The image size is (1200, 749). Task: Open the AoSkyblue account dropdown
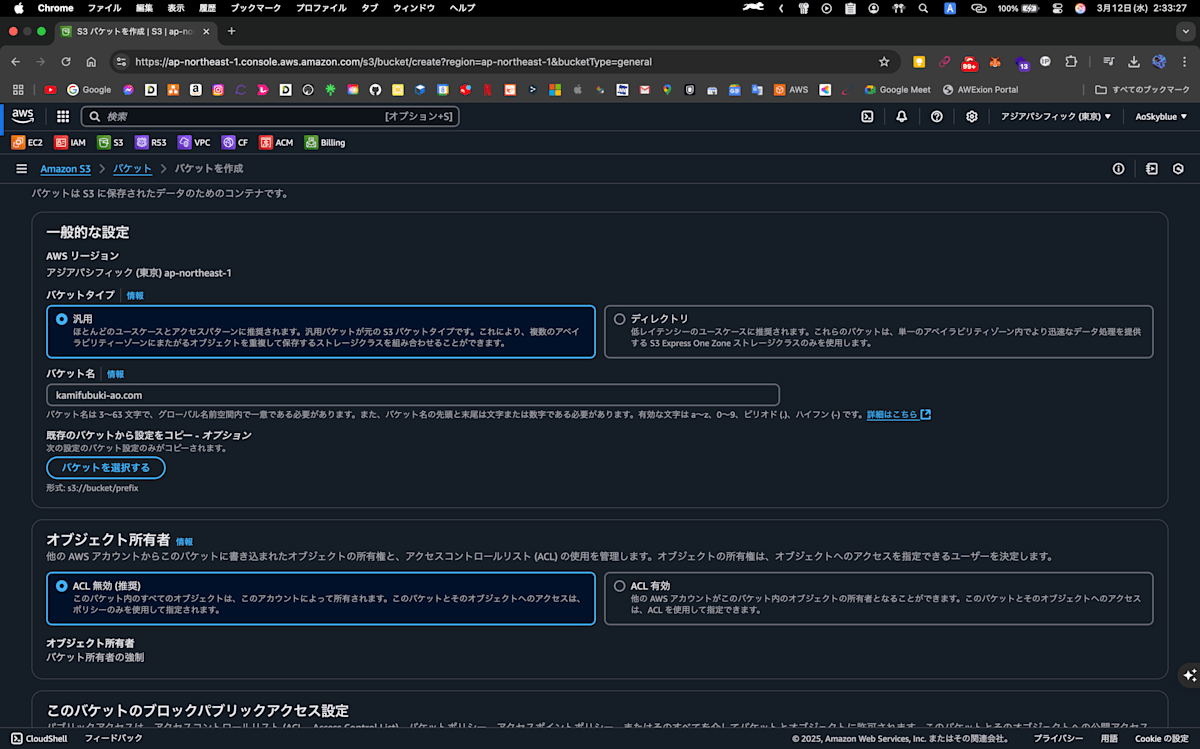[1161, 116]
